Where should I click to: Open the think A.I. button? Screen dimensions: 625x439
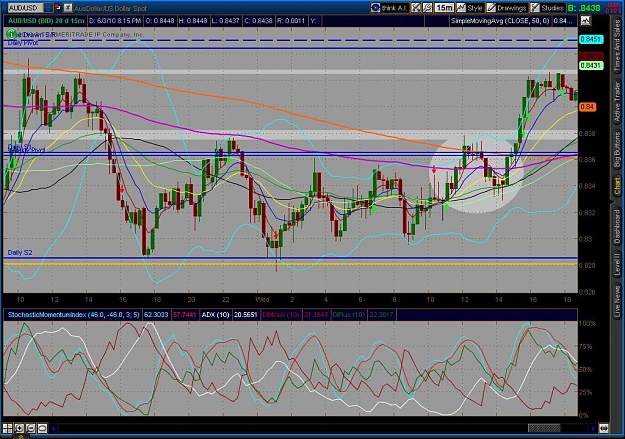[x=389, y=8]
